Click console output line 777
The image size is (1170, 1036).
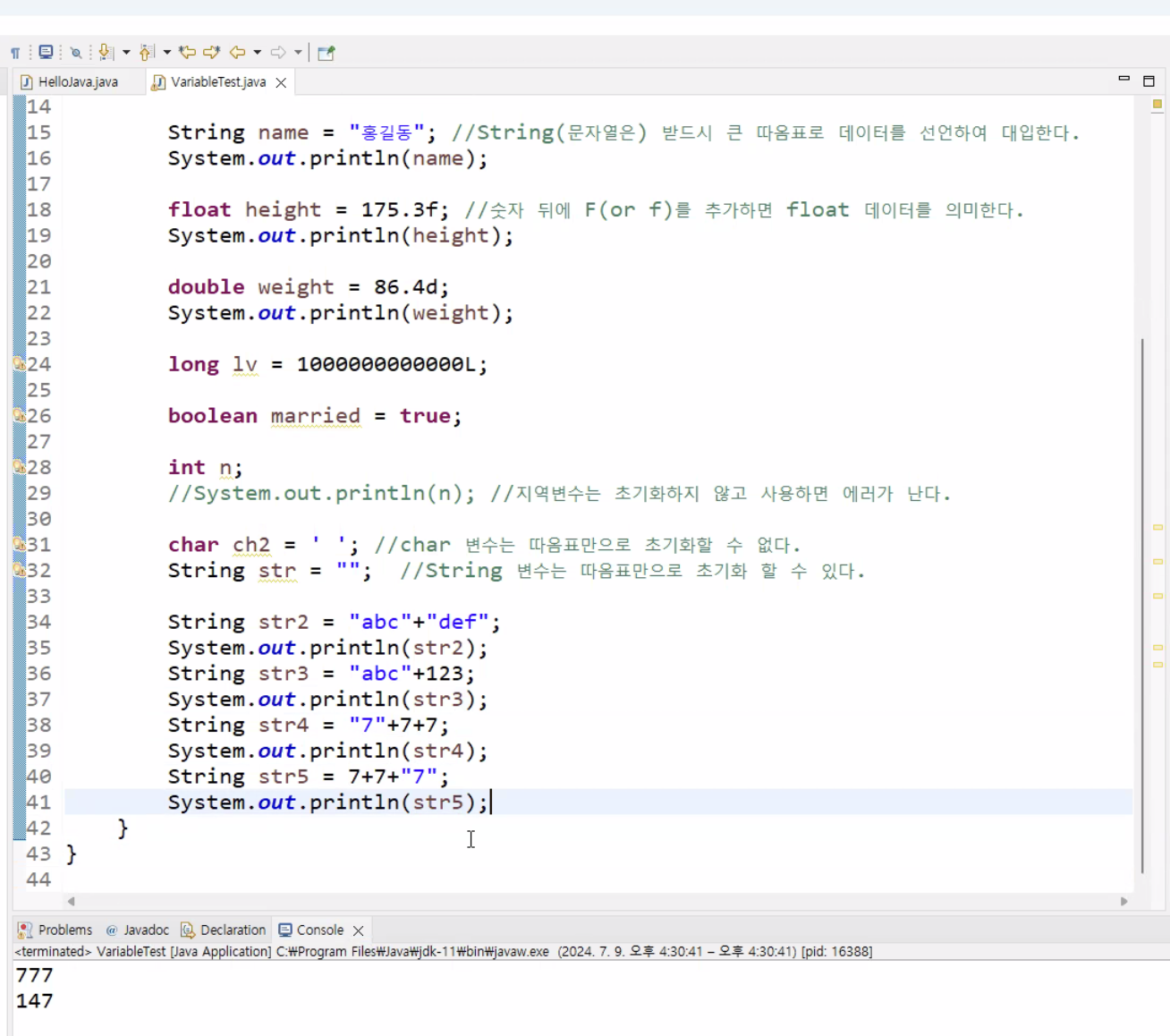(34, 974)
